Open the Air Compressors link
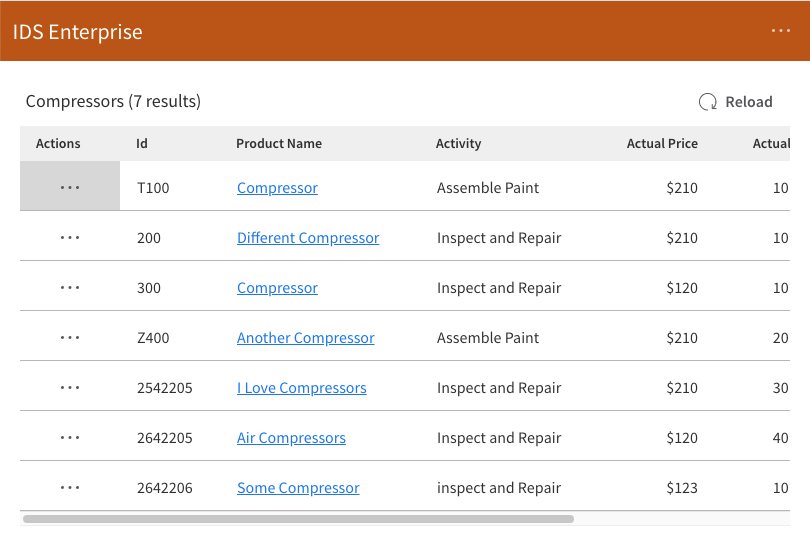 [x=291, y=438]
